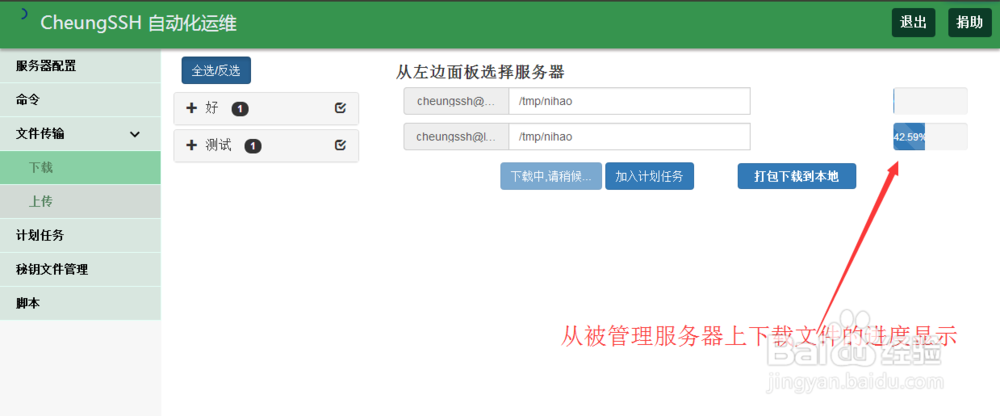Click the badge count next to 测试

click(253, 147)
